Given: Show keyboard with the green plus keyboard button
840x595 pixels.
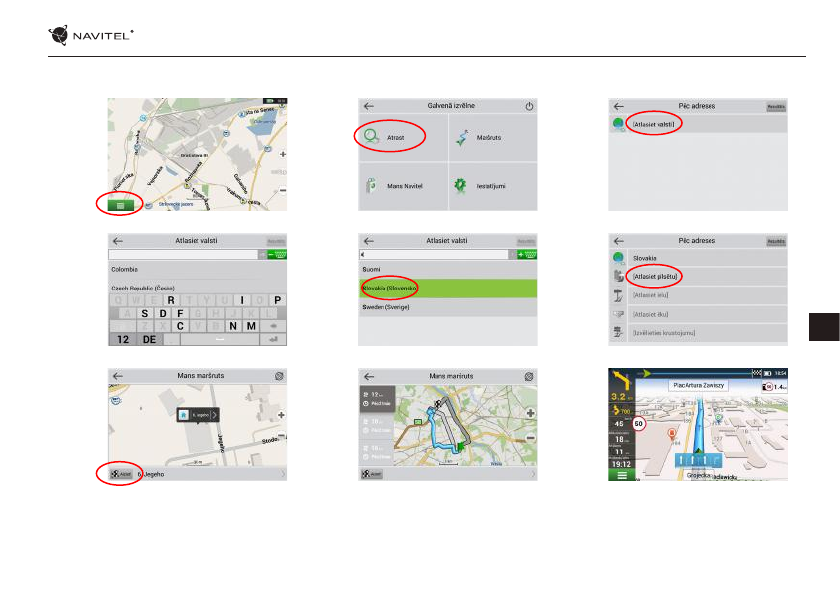Looking at the screenshot, I should (527, 255).
